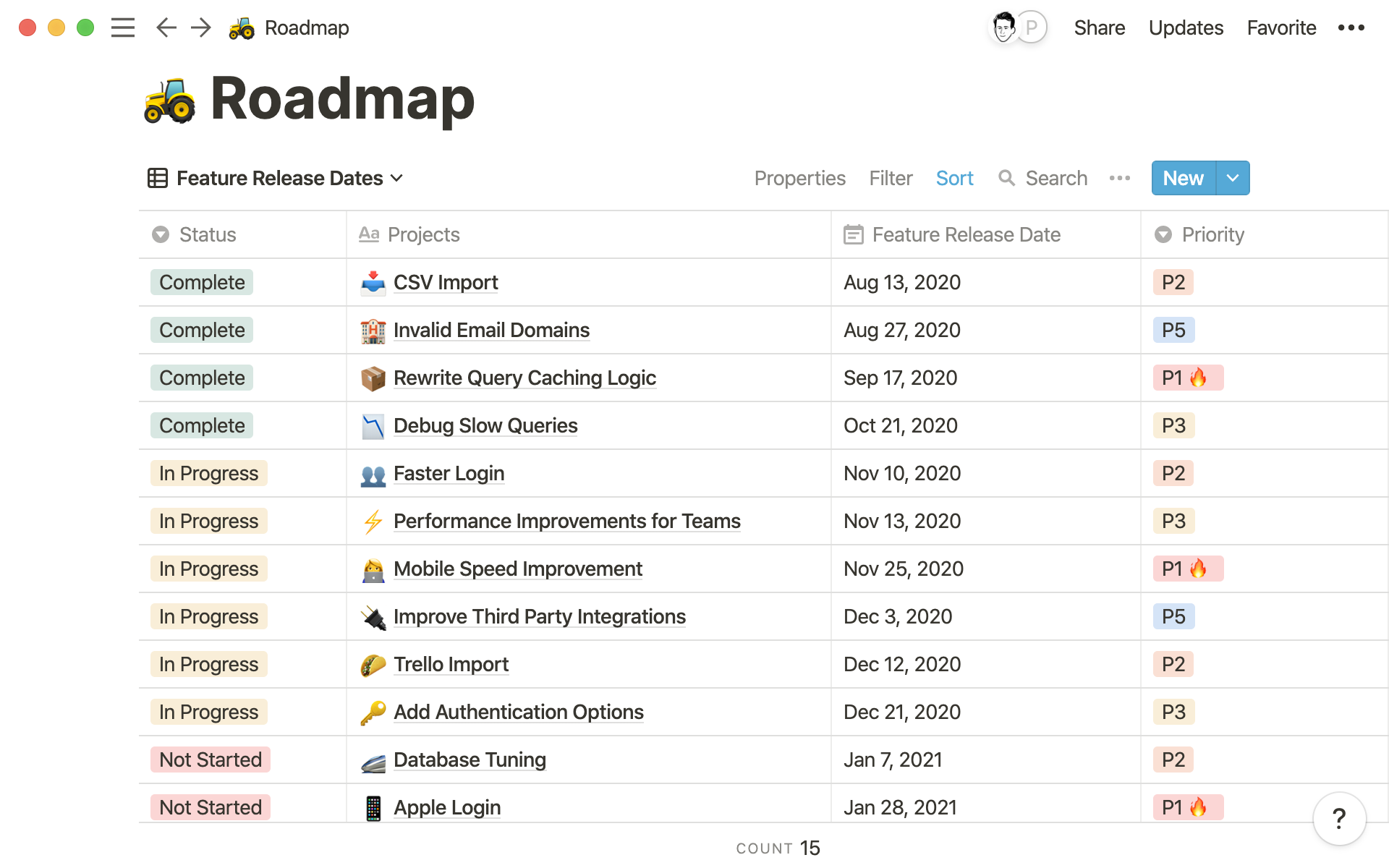
Task: Click the Trello Import pencil icon
Action: 371,663
